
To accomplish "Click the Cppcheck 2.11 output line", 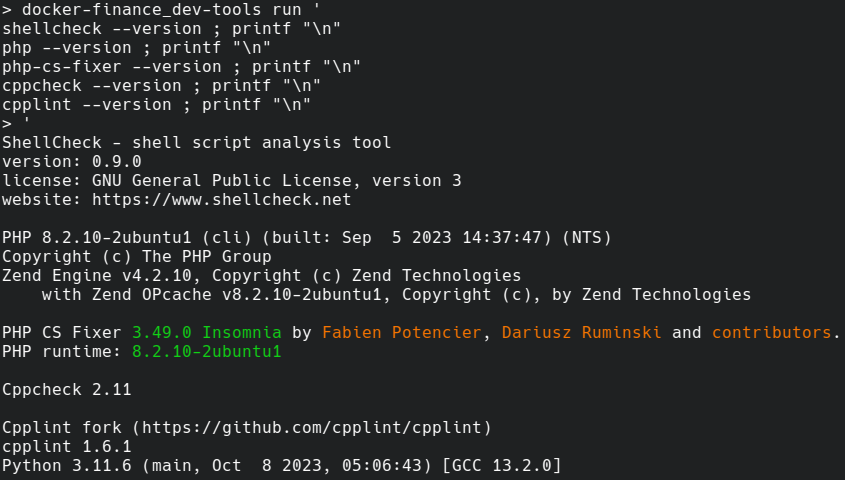I will [x=67, y=389].
